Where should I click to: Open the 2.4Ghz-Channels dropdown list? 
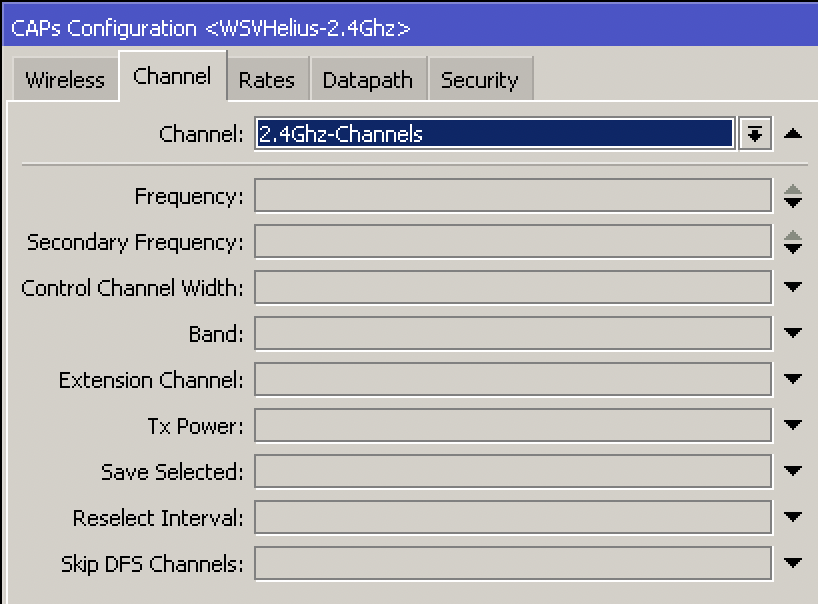coord(754,132)
